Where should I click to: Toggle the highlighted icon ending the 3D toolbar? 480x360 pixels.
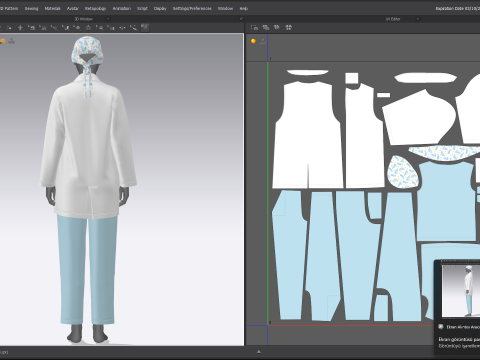[x=145, y=27]
